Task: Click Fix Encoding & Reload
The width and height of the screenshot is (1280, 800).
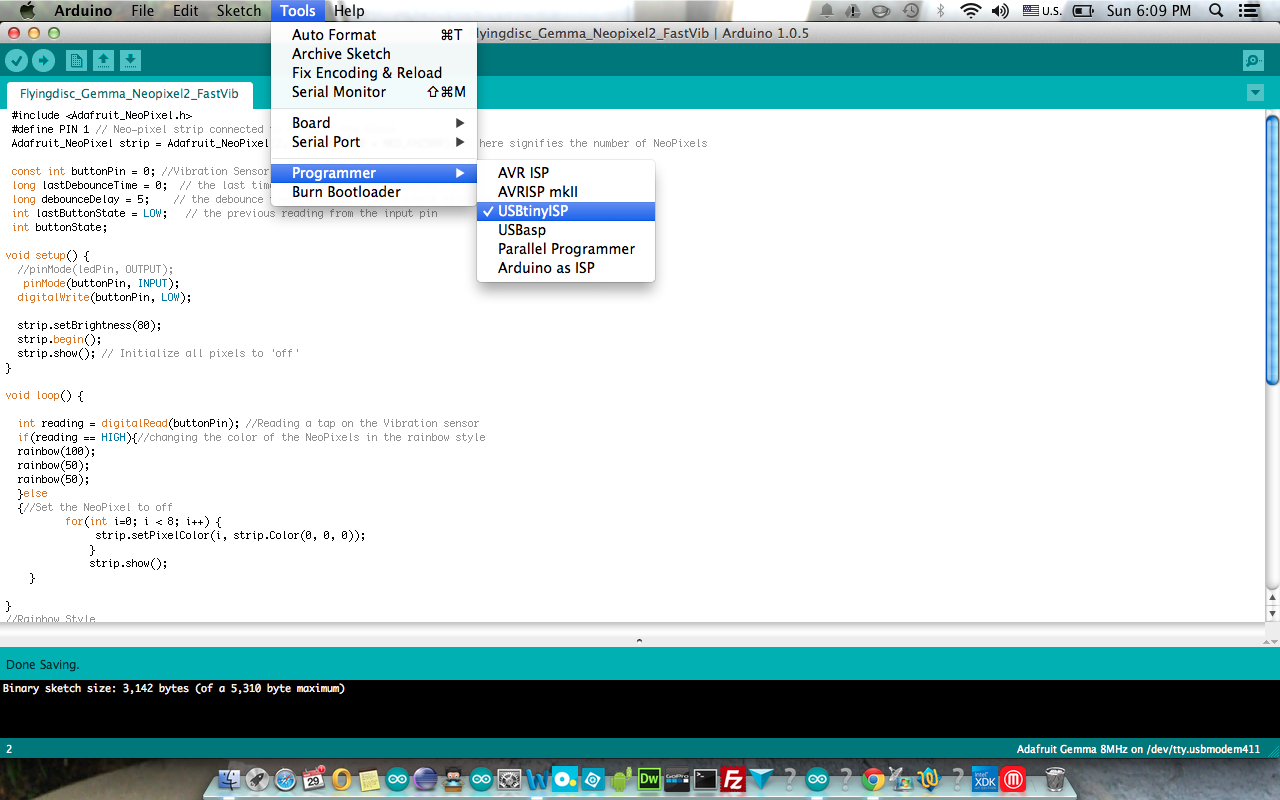Action: (374, 73)
